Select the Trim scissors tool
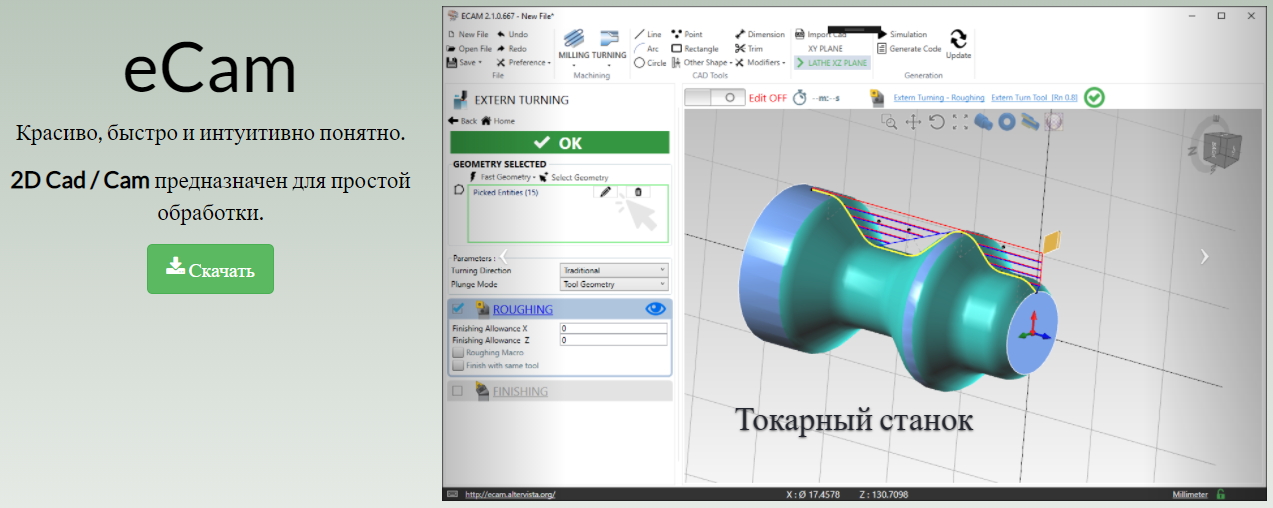The height and width of the screenshot is (508, 1273). point(748,48)
